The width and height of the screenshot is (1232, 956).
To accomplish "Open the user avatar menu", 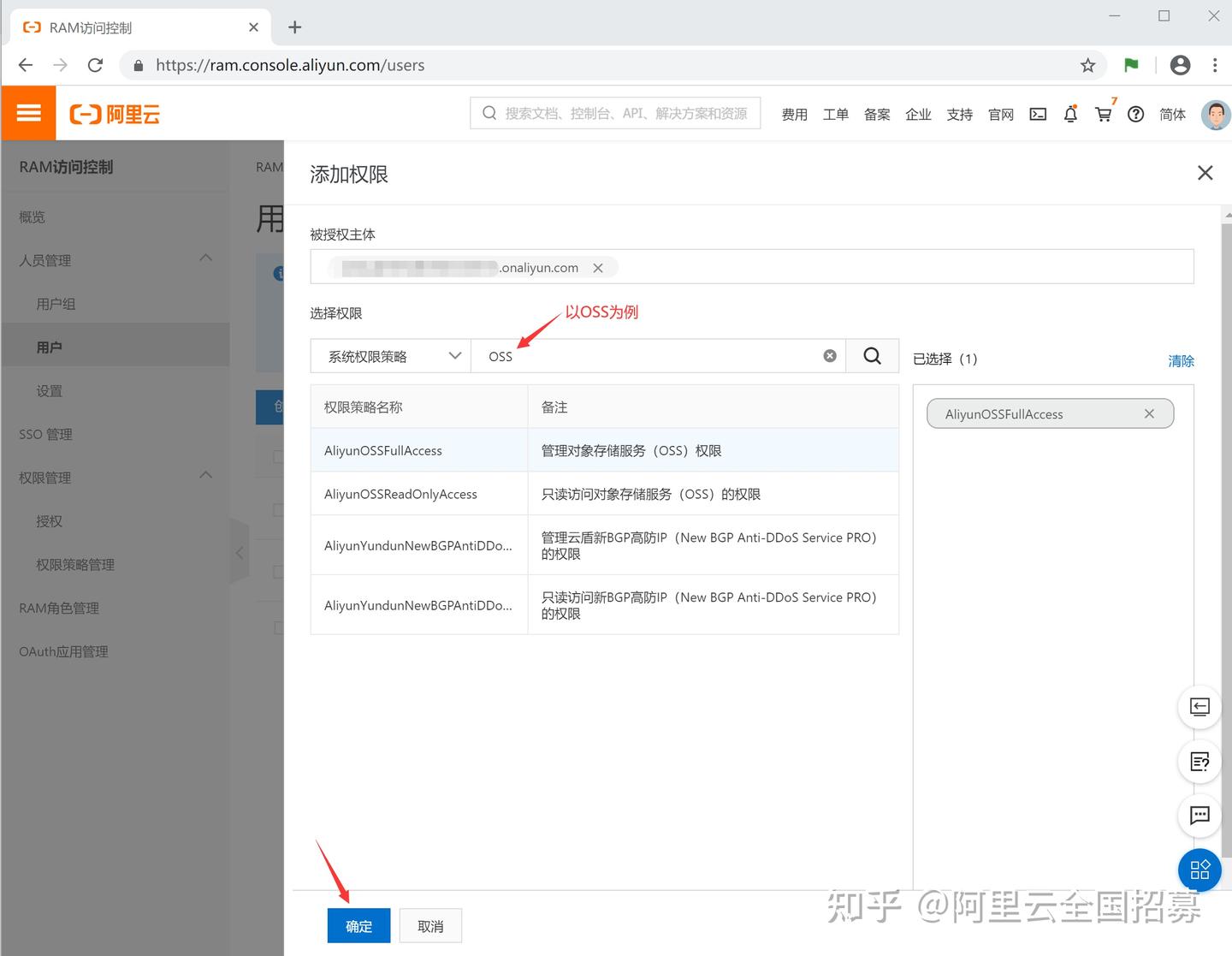I will [1215, 114].
